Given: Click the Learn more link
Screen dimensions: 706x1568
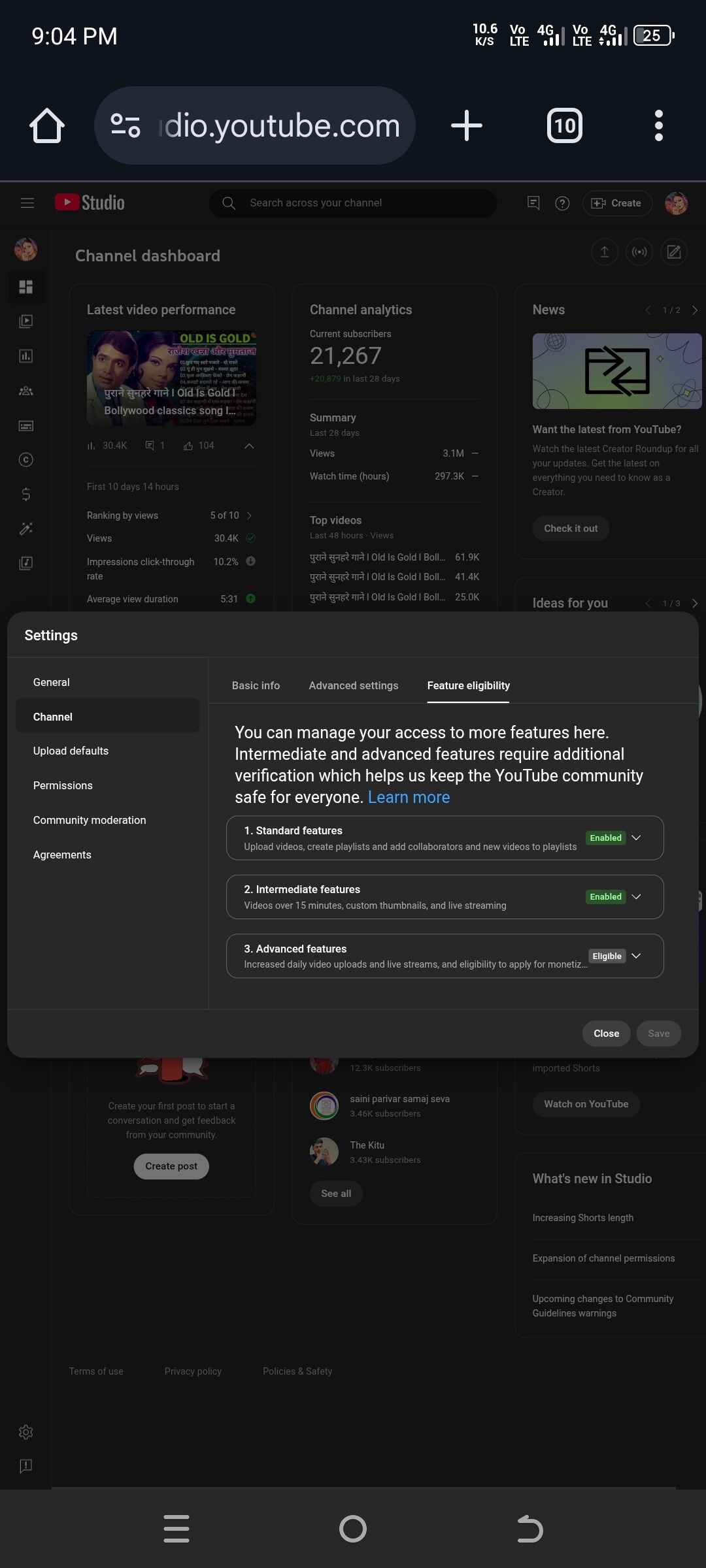Looking at the screenshot, I should click(409, 797).
